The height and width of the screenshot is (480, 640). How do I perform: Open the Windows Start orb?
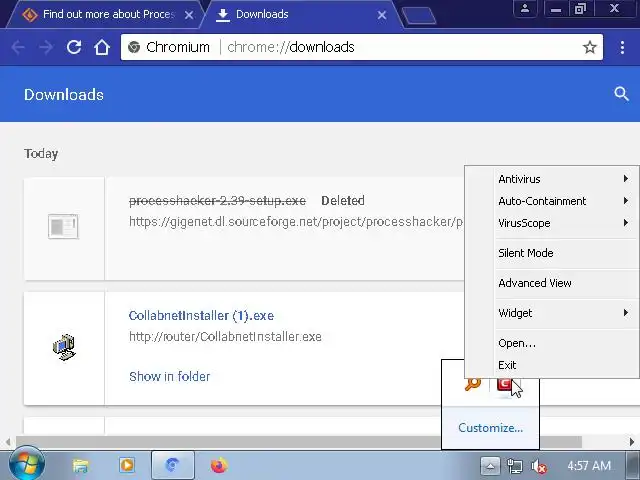pos(27,465)
